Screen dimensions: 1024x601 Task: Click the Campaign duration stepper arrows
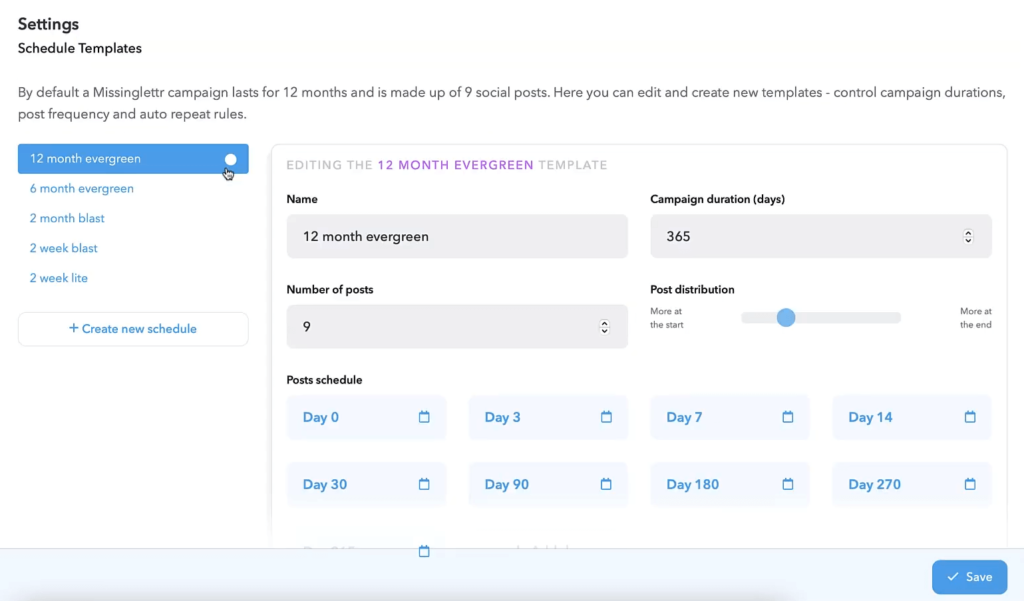coord(968,237)
